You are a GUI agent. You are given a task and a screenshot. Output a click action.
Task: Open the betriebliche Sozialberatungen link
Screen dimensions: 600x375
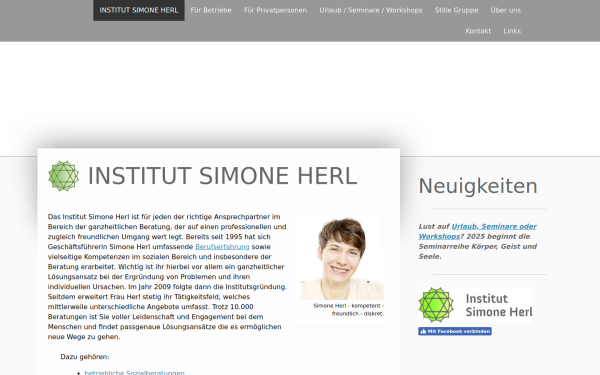[x=134, y=372]
